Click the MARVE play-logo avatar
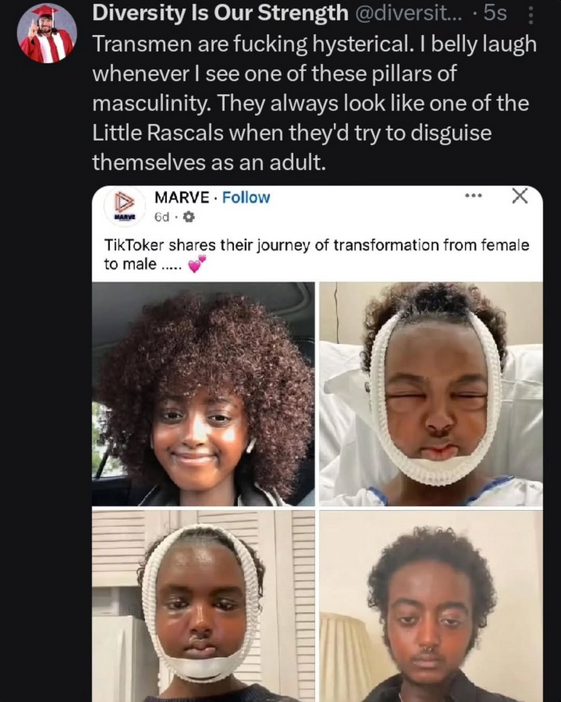The image size is (561, 702). [125, 206]
